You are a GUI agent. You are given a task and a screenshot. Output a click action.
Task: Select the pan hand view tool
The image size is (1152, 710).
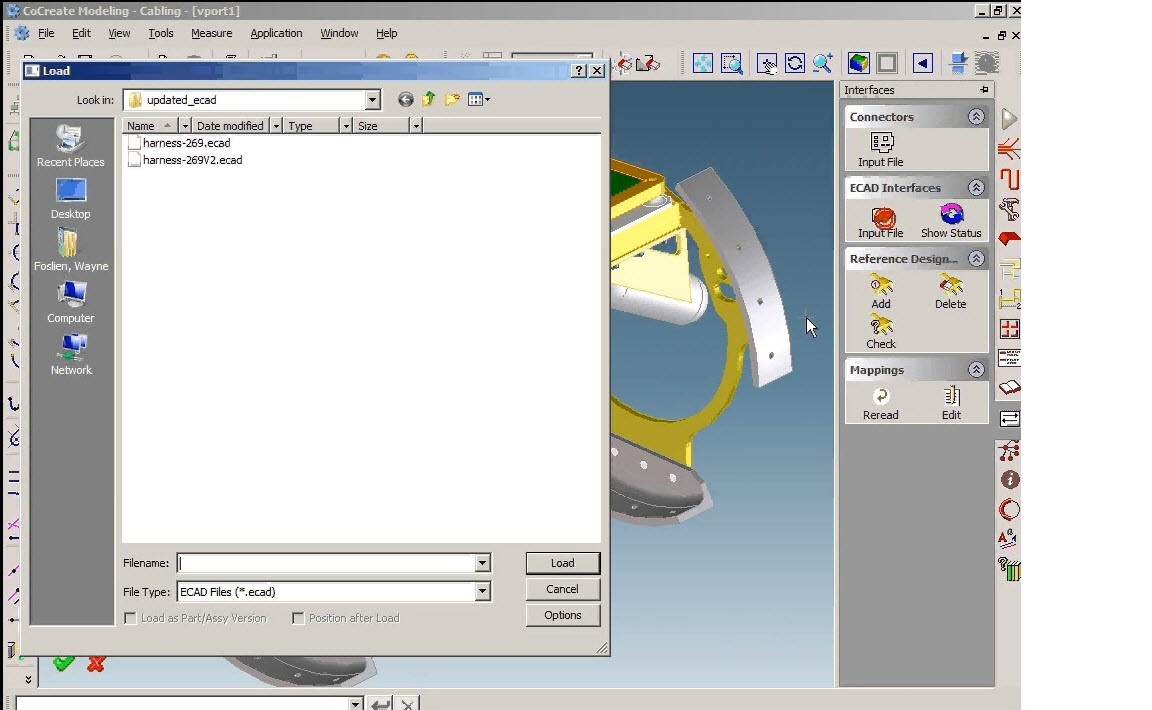[766, 63]
